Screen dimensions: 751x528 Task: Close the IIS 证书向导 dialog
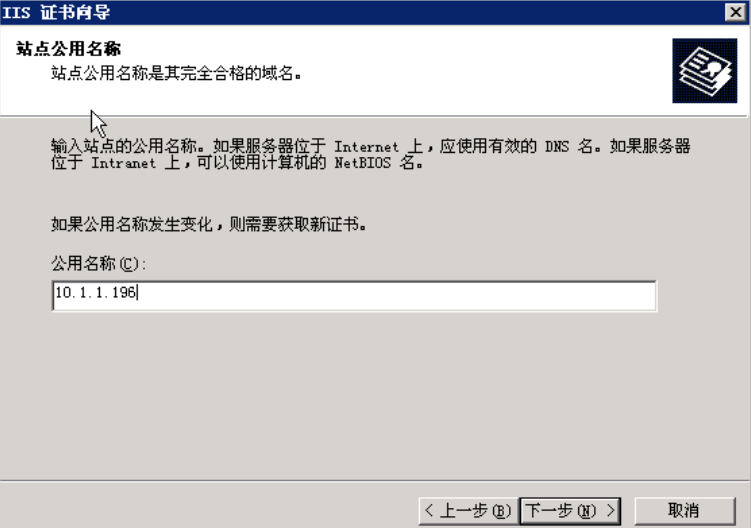tap(735, 12)
